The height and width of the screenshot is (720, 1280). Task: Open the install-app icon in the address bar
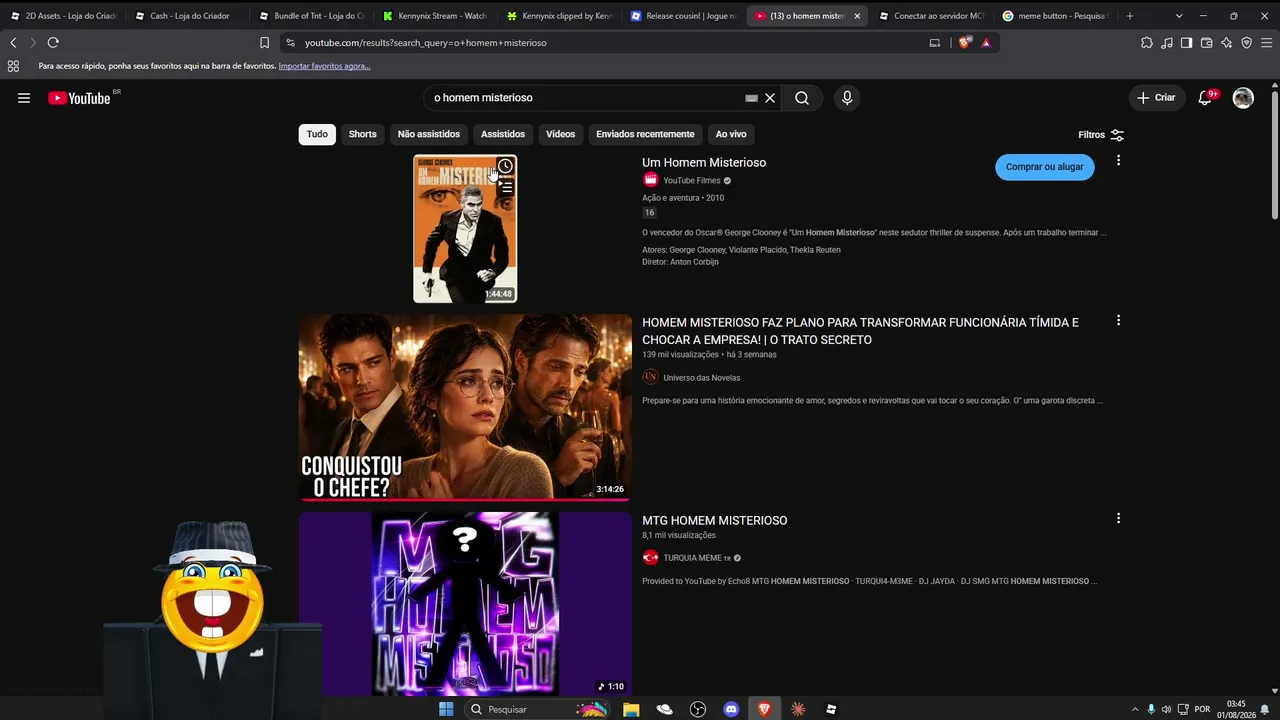click(935, 43)
